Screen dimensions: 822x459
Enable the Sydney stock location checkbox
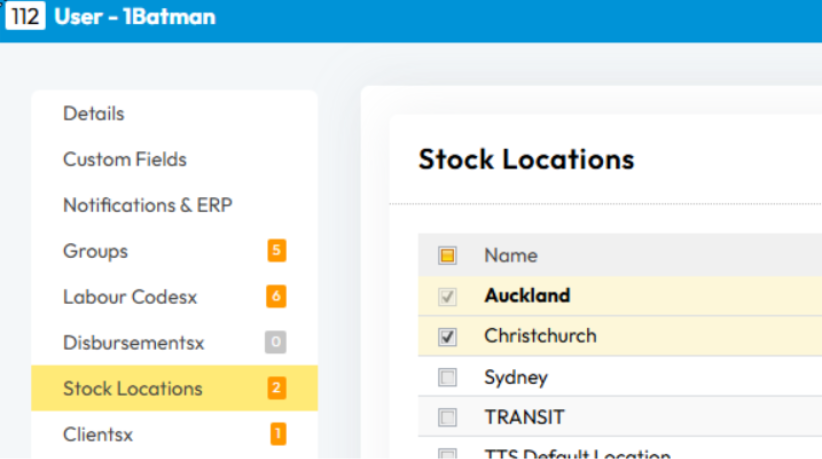pos(447,378)
